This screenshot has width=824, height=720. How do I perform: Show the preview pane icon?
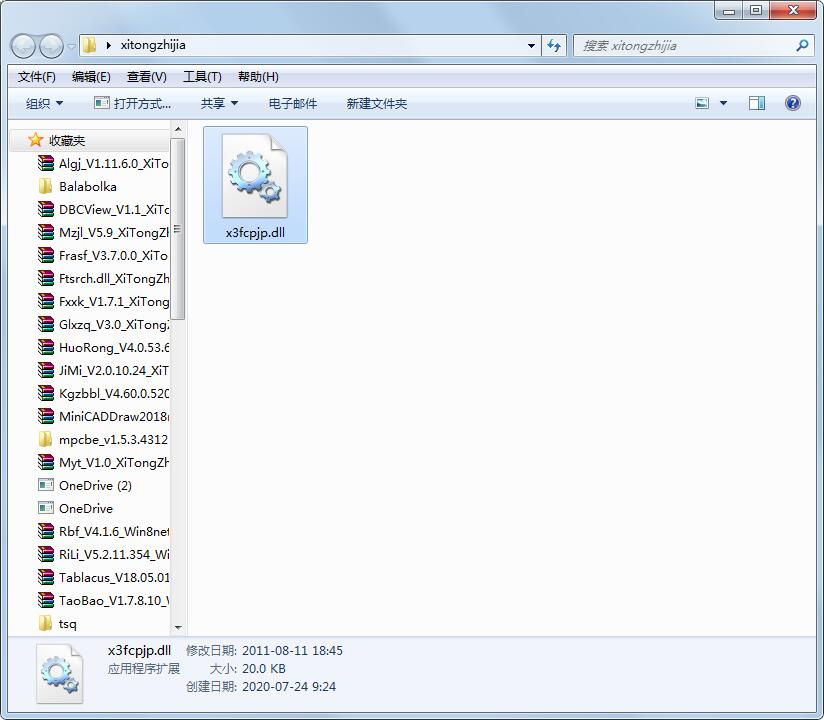pyautogui.click(x=757, y=102)
